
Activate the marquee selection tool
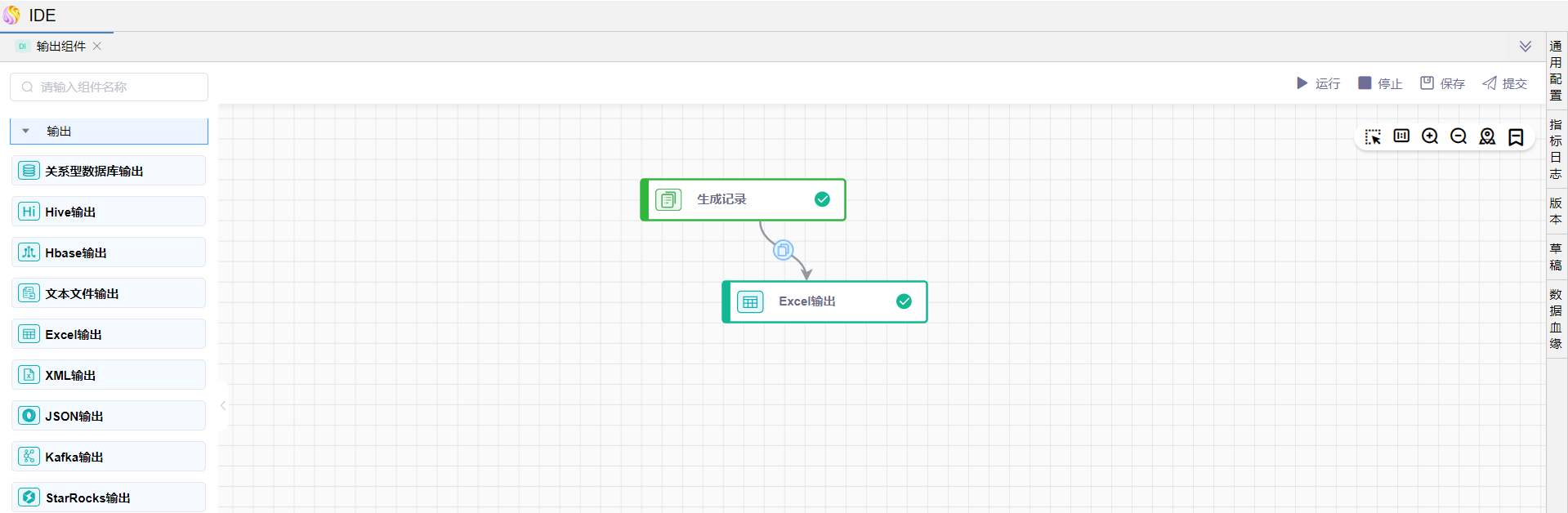(x=1373, y=136)
